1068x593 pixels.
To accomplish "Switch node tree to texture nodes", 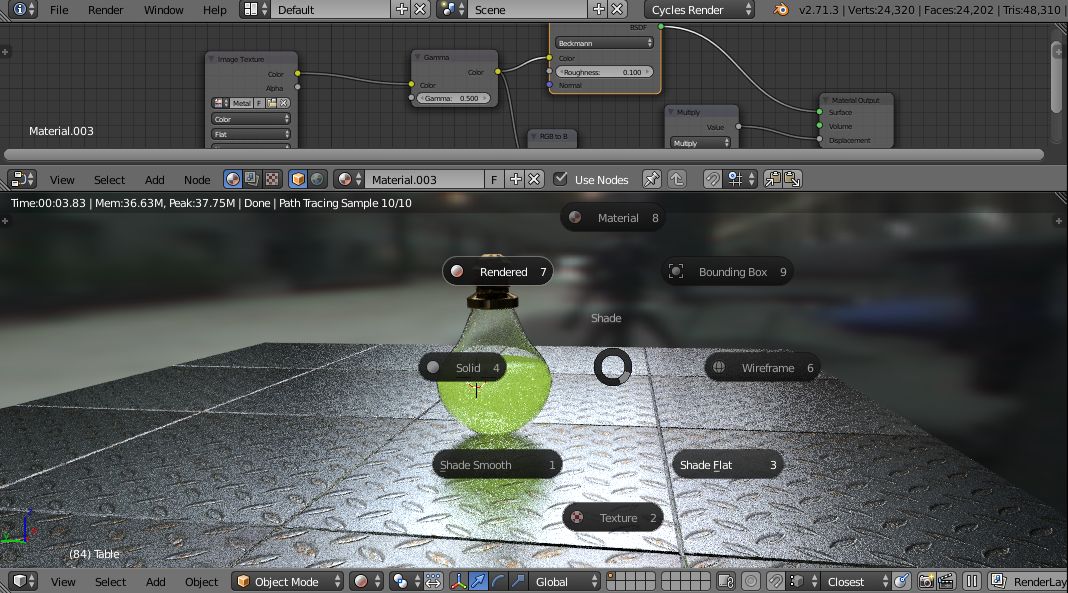I will click(272, 179).
